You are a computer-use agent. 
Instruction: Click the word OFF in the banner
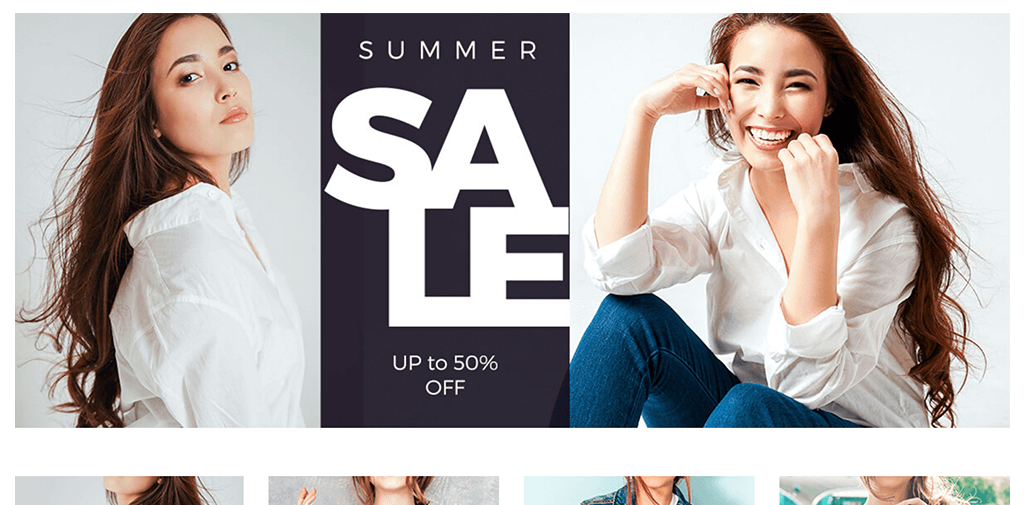pos(445,388)
